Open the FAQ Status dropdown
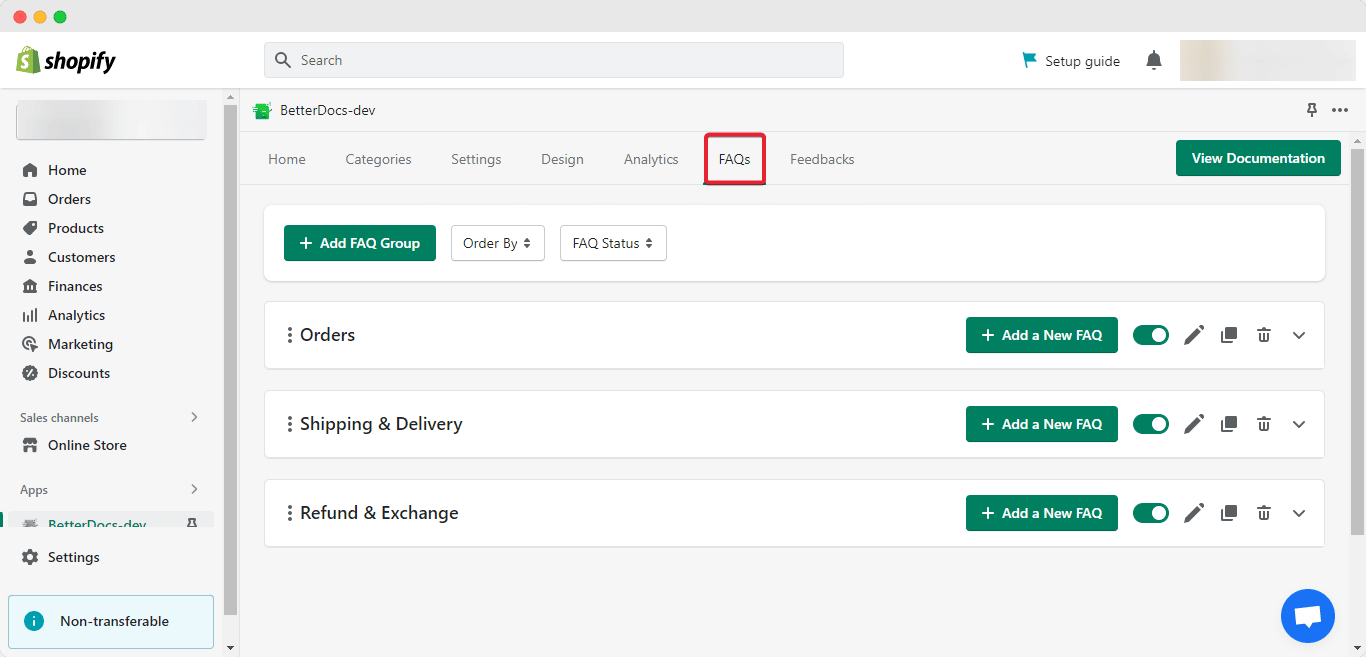Image resolution: width=1366 pixels, height=657 pixels. coord(613,243)
